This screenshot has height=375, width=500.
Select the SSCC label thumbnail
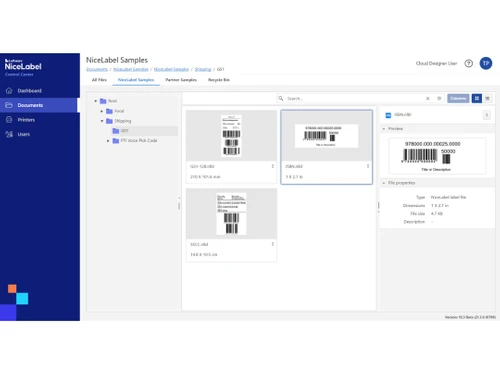click(231, 214)
